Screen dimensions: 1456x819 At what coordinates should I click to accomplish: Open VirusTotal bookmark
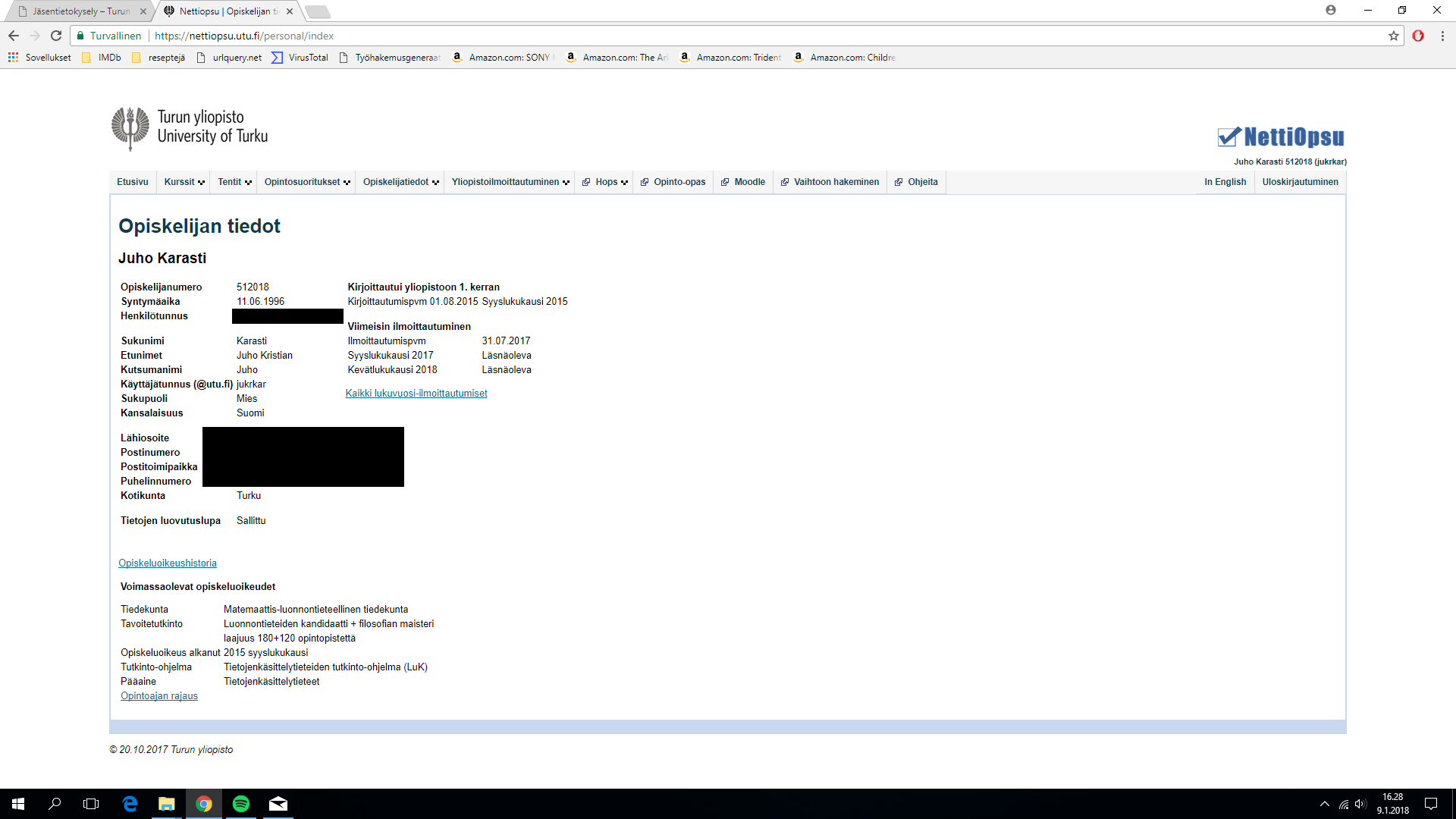[x=300, y=58]
